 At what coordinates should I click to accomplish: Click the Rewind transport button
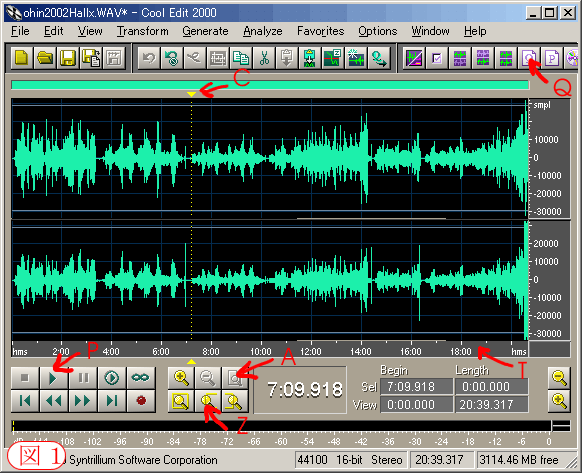click(54, 401)
